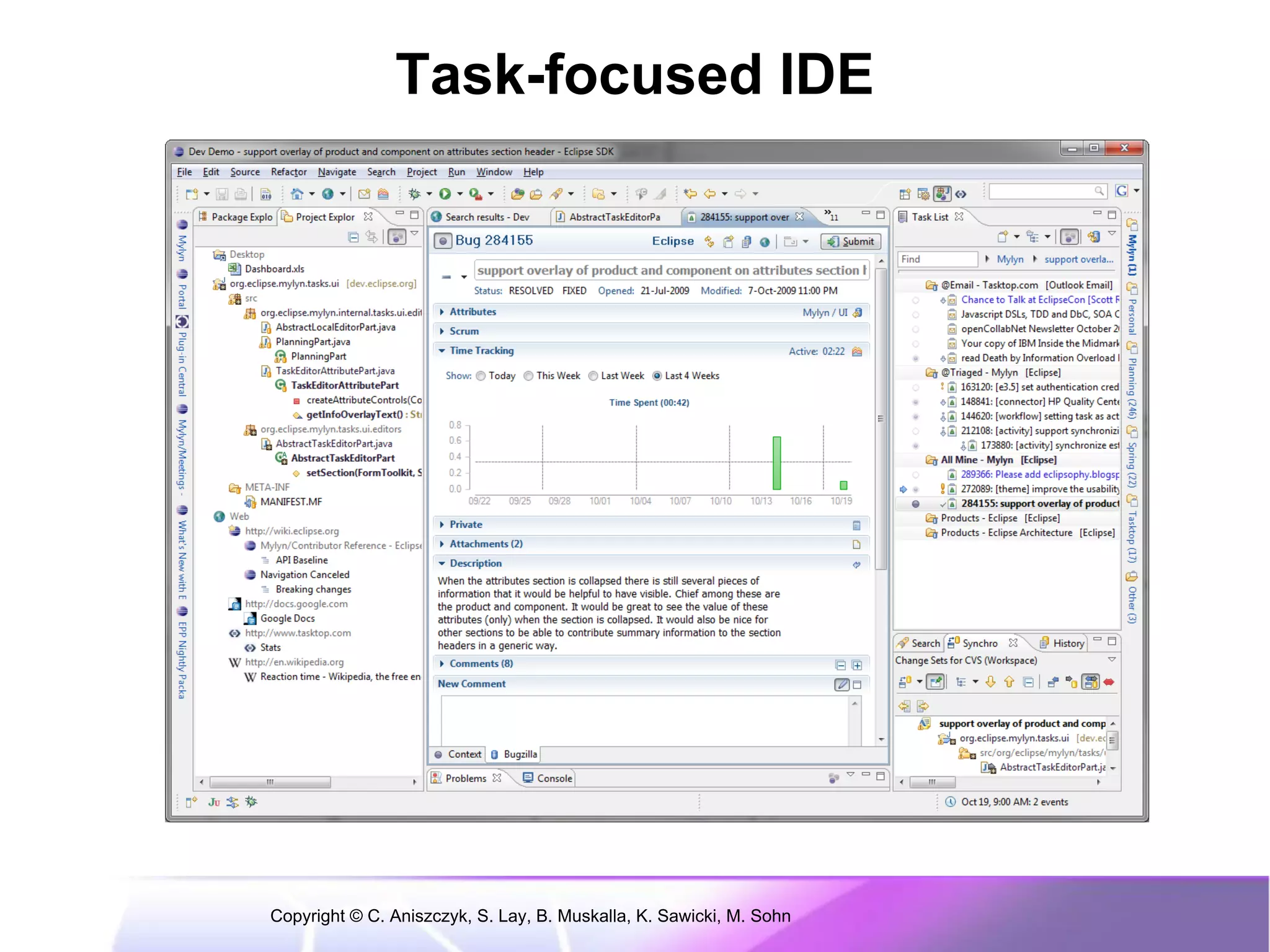The height and width of the screenshot is (952, 1270).
Task: Click the yellow down arrow in Synchronize view
Action: (990, 682)
